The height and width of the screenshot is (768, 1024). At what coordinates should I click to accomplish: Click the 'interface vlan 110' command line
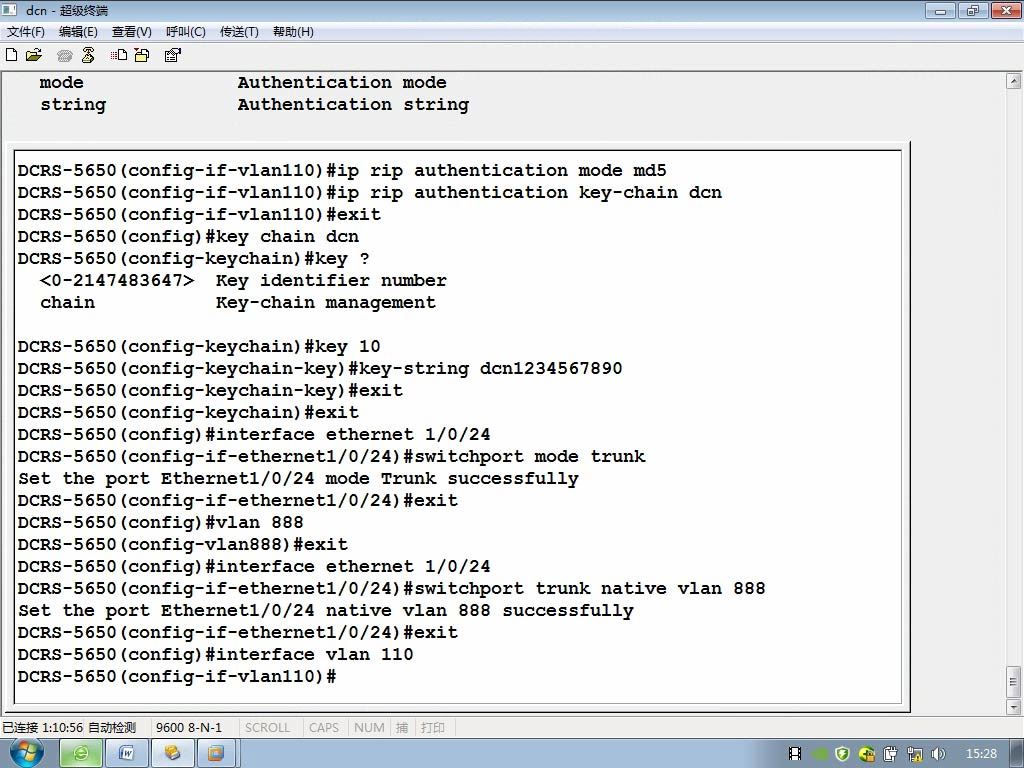point(216,654)
